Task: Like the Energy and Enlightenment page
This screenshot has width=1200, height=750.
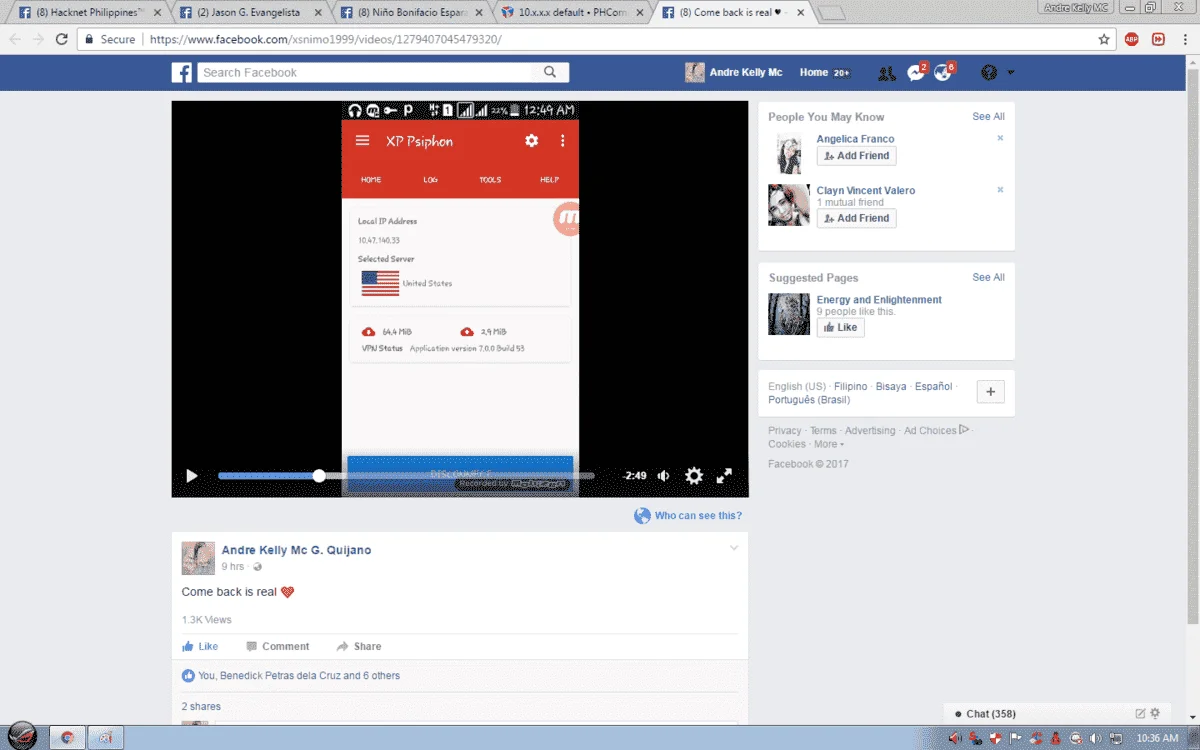Action: (x=840, y=327)
